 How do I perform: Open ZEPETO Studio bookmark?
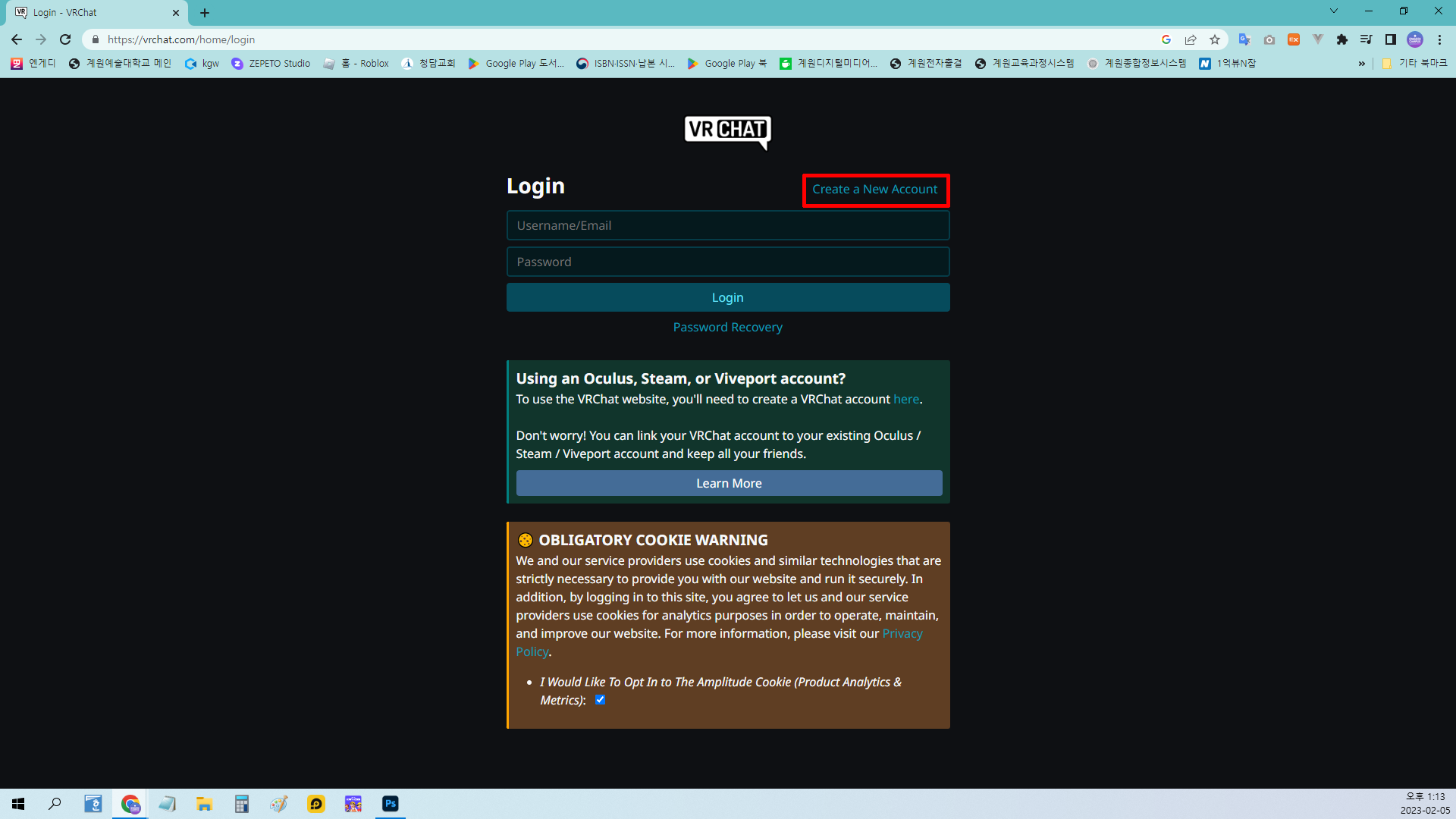[271, 64]
